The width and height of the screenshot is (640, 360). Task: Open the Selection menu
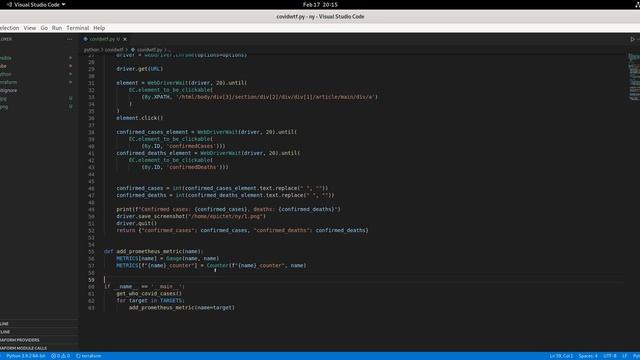[x=9, y=28]
